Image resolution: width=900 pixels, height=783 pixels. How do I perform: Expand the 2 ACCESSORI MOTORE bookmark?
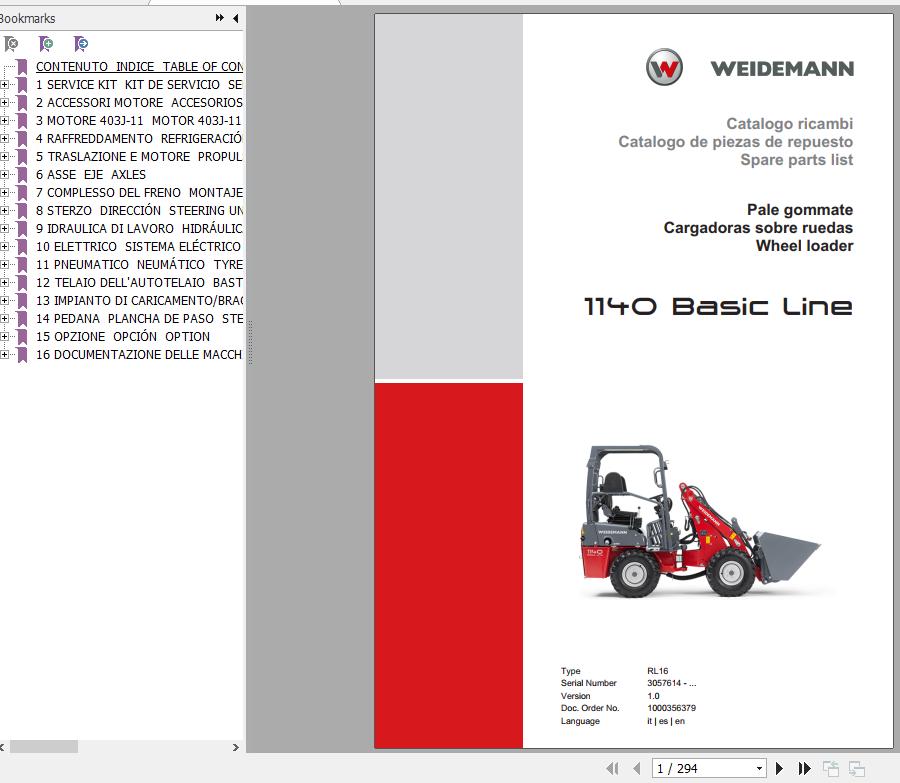pyautogui.click(x=5, y=102)
